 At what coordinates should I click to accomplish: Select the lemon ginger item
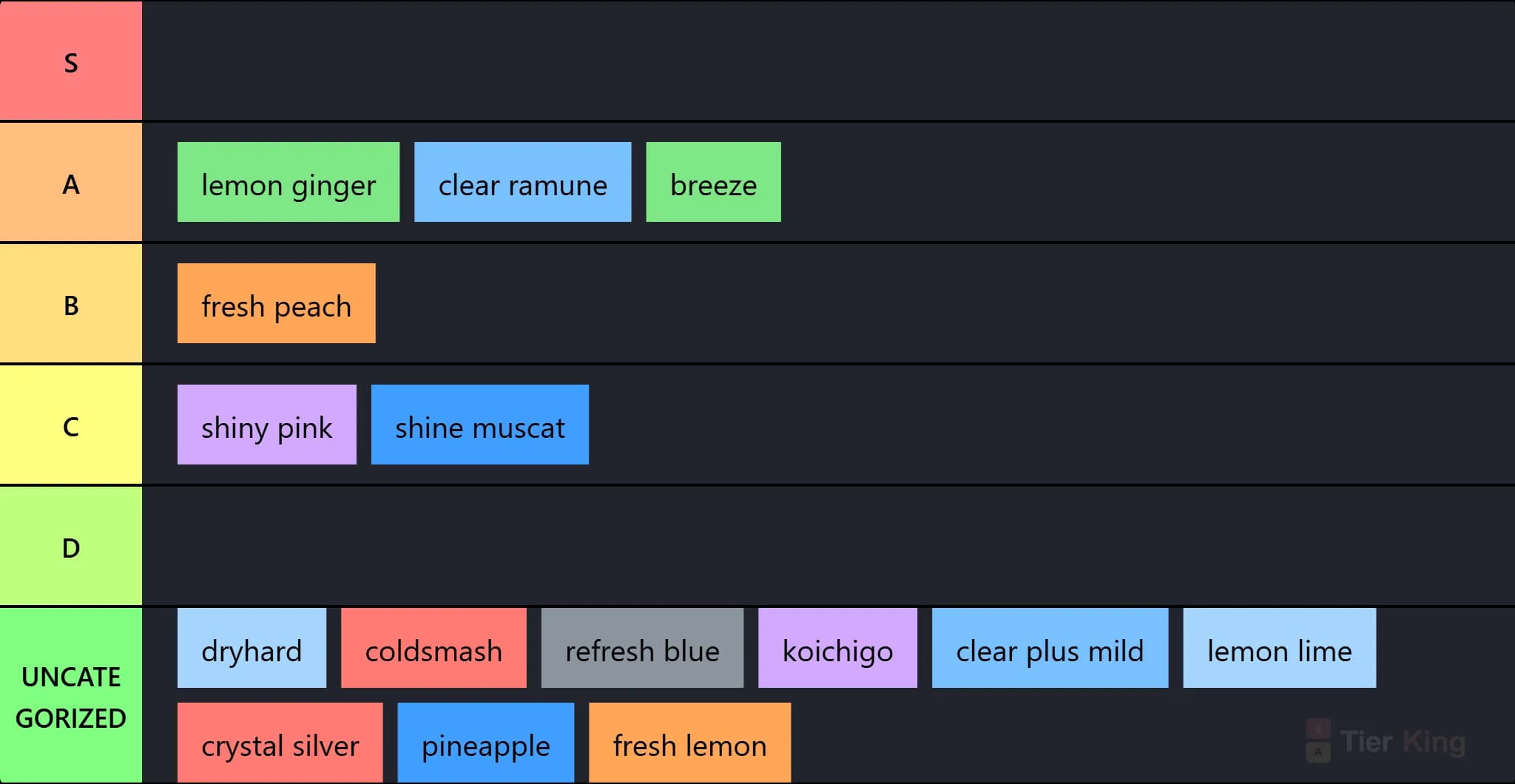[289, 182]
